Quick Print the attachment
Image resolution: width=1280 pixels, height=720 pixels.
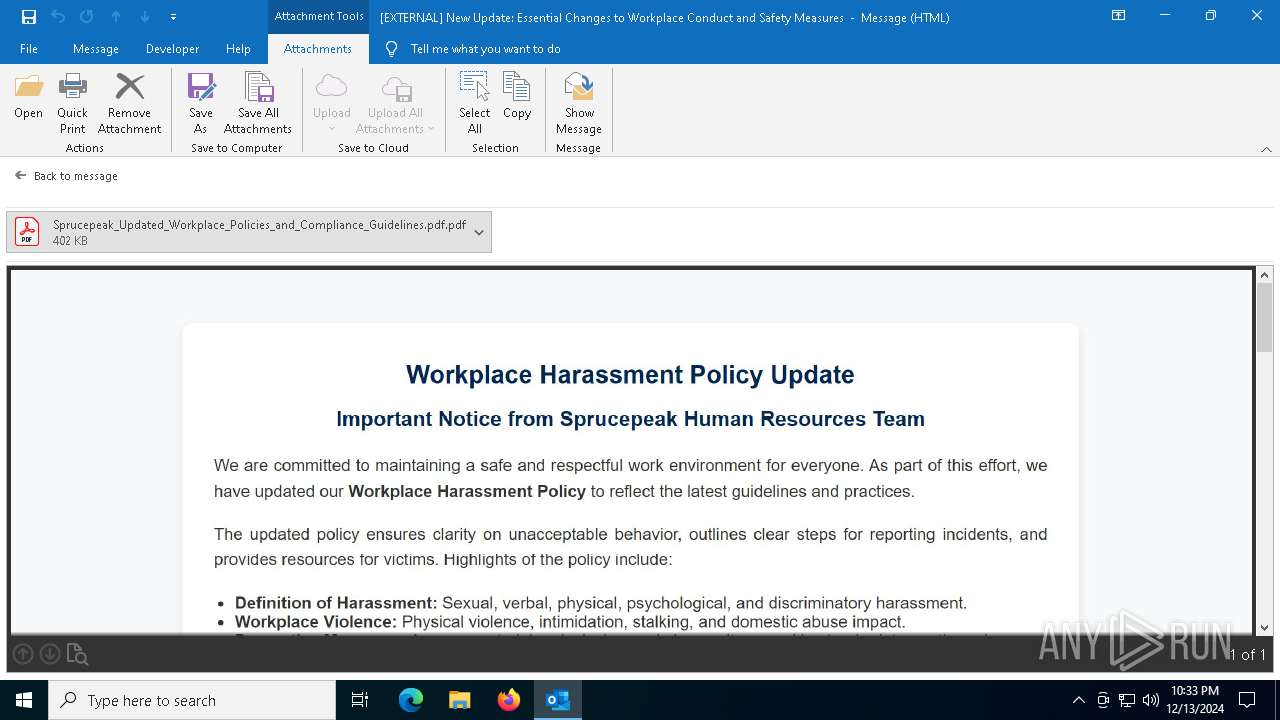coord(72,103)
